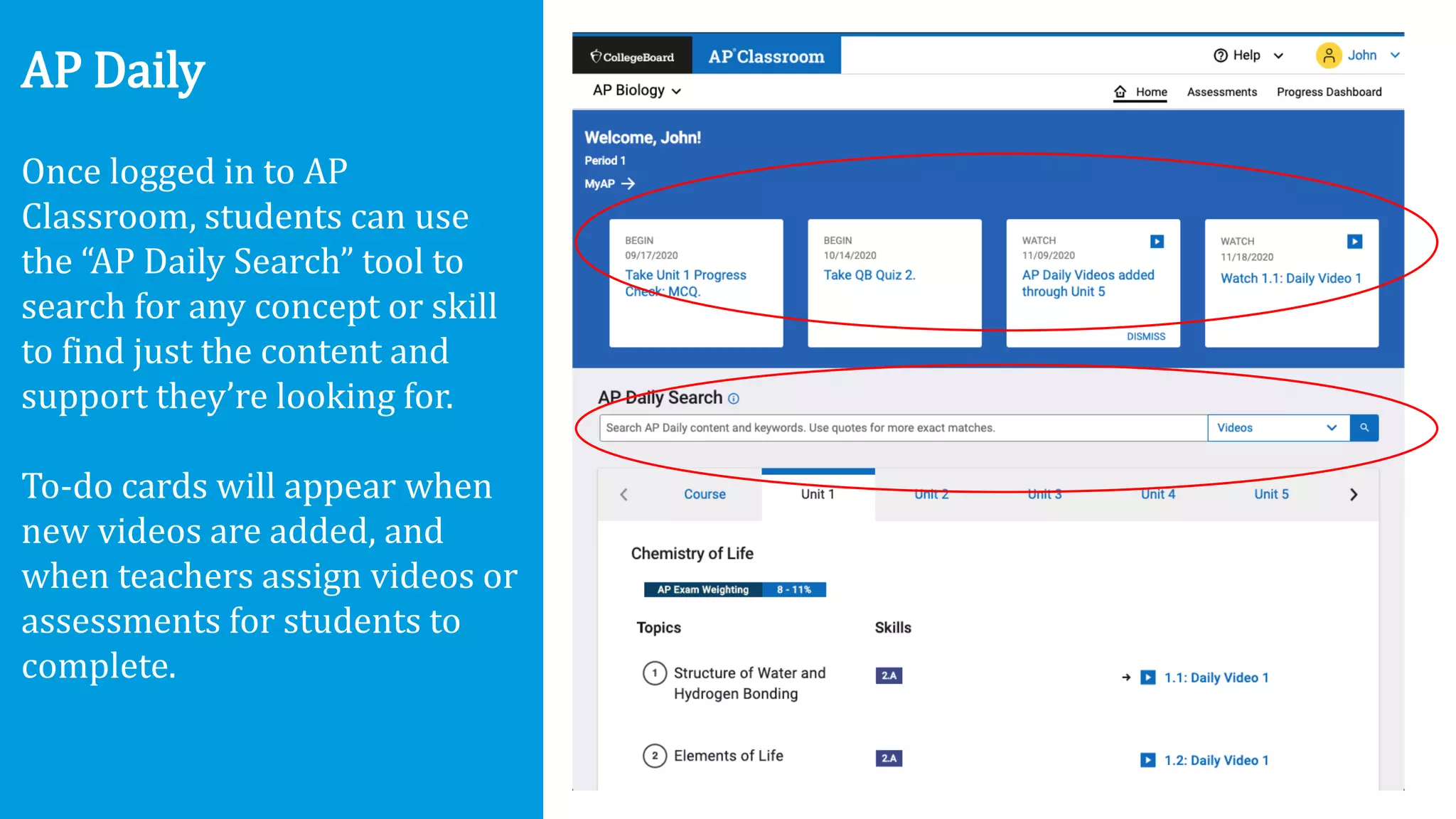This screenshot has height=819, width=1456.
Task: Focus the AP Daily search field
Action: point(903,428)
